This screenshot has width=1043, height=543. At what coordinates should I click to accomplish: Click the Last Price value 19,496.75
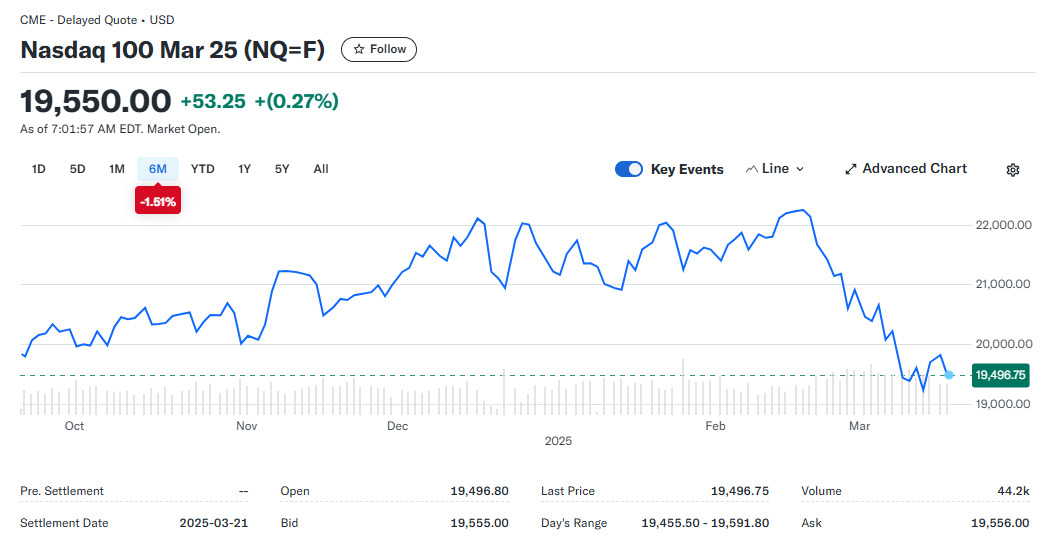point(740,491)
